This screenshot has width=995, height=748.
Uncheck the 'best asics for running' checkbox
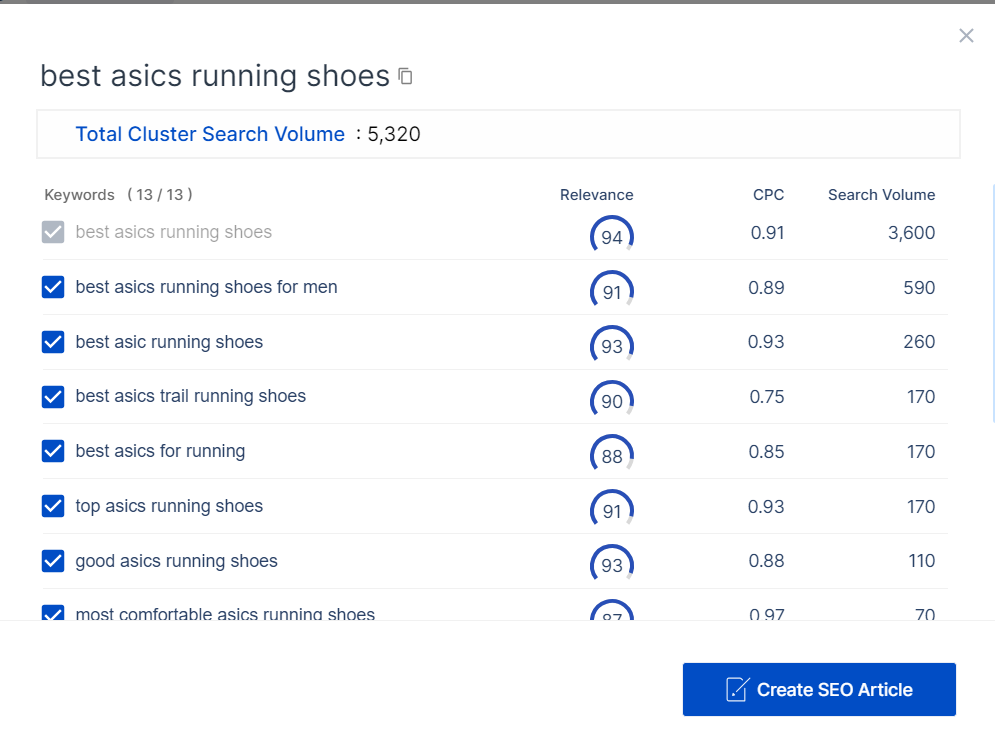pyautogui.click(x=53, y=452)
